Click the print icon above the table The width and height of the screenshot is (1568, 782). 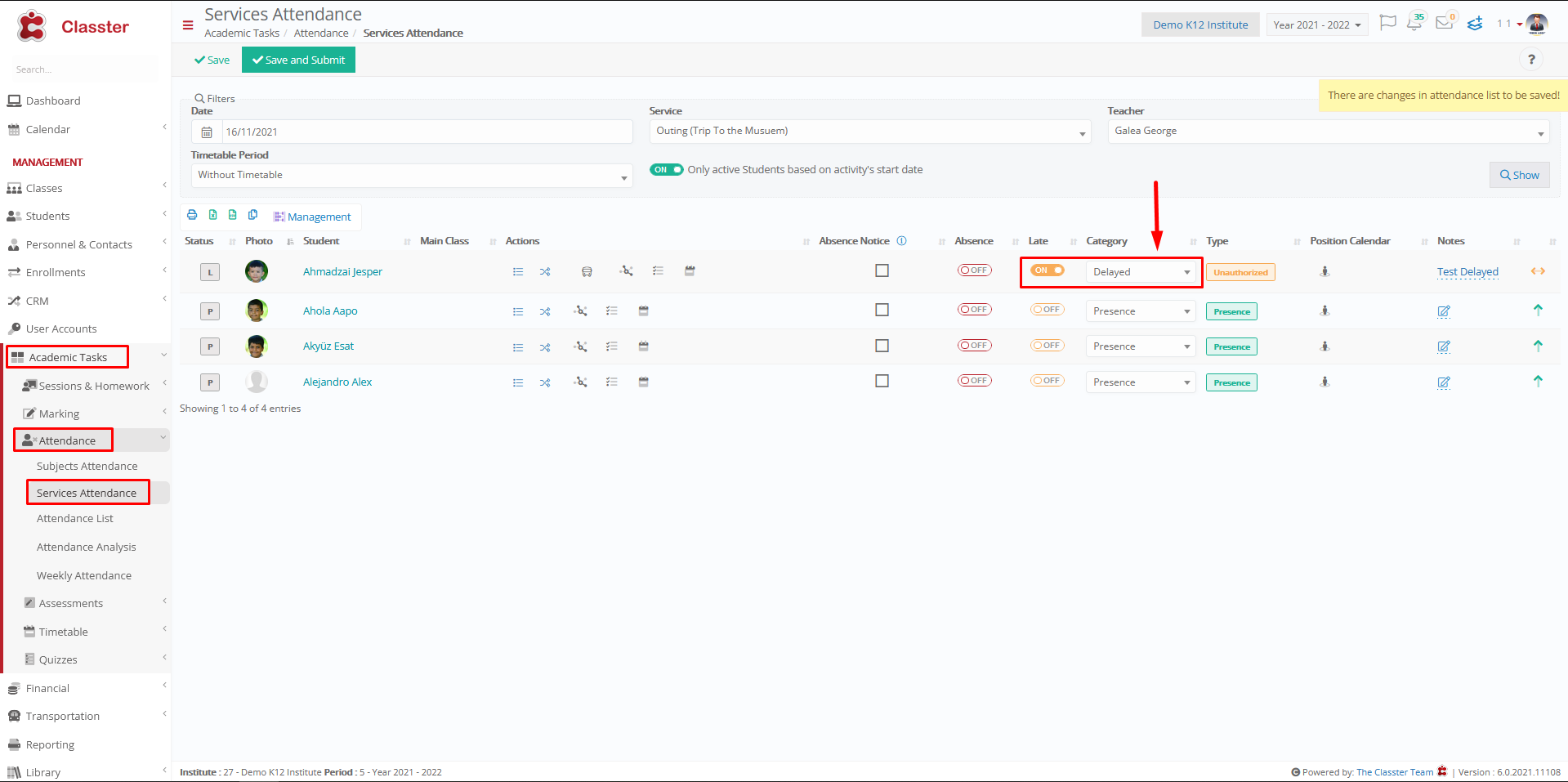pos(192,215)
